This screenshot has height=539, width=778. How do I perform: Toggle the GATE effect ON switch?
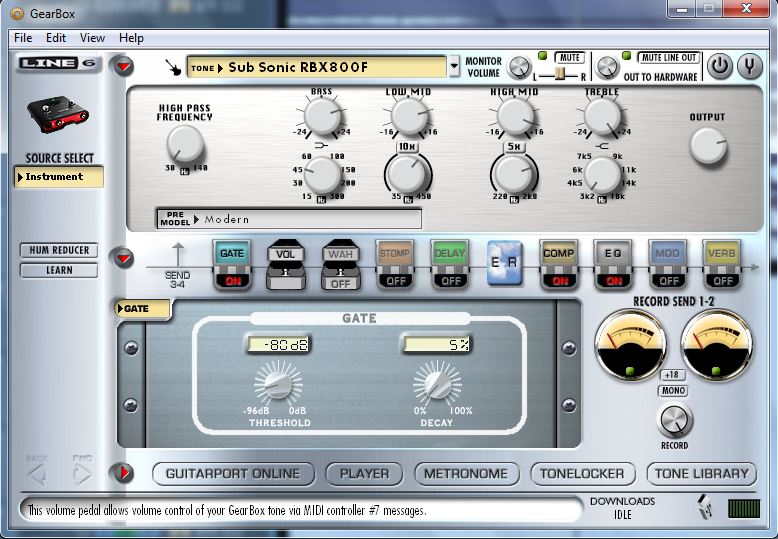point(232,281)
